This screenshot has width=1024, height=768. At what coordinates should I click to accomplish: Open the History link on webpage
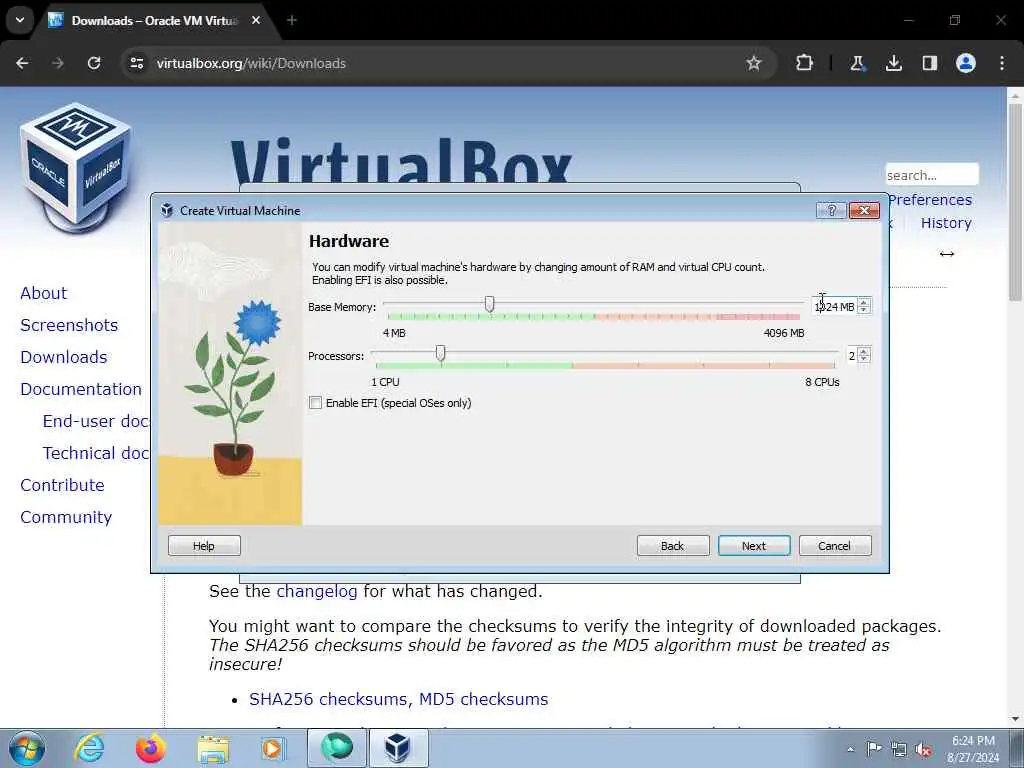tap(946, 223)
